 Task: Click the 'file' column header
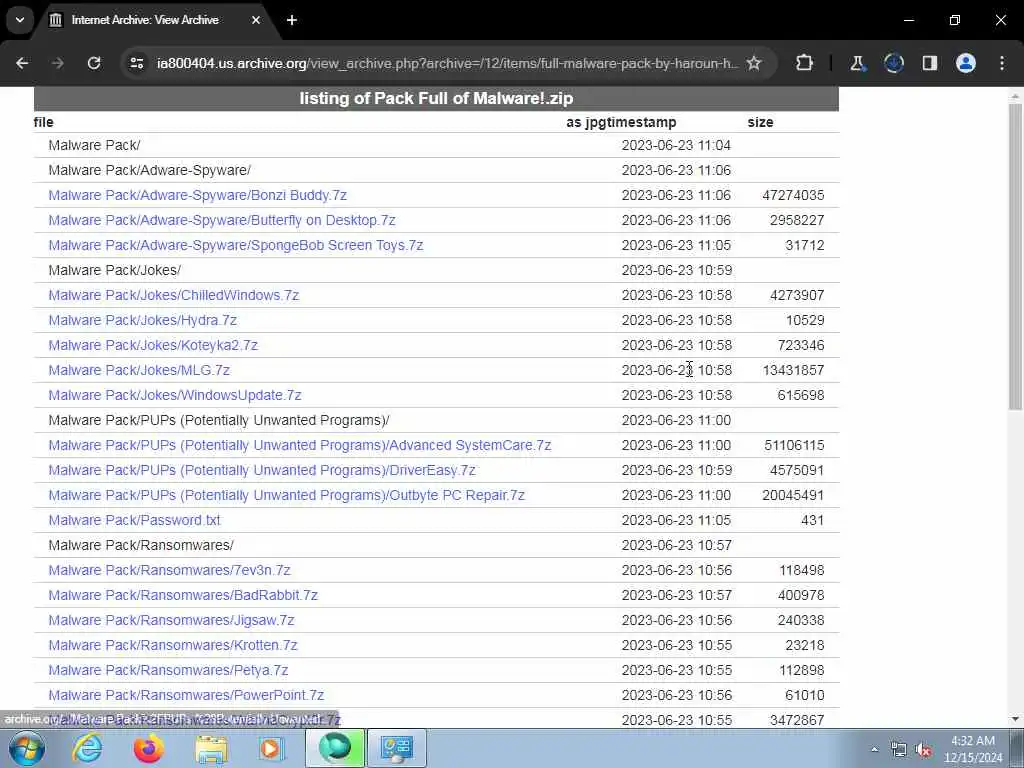pyautogui.click(x=44, y=122)
